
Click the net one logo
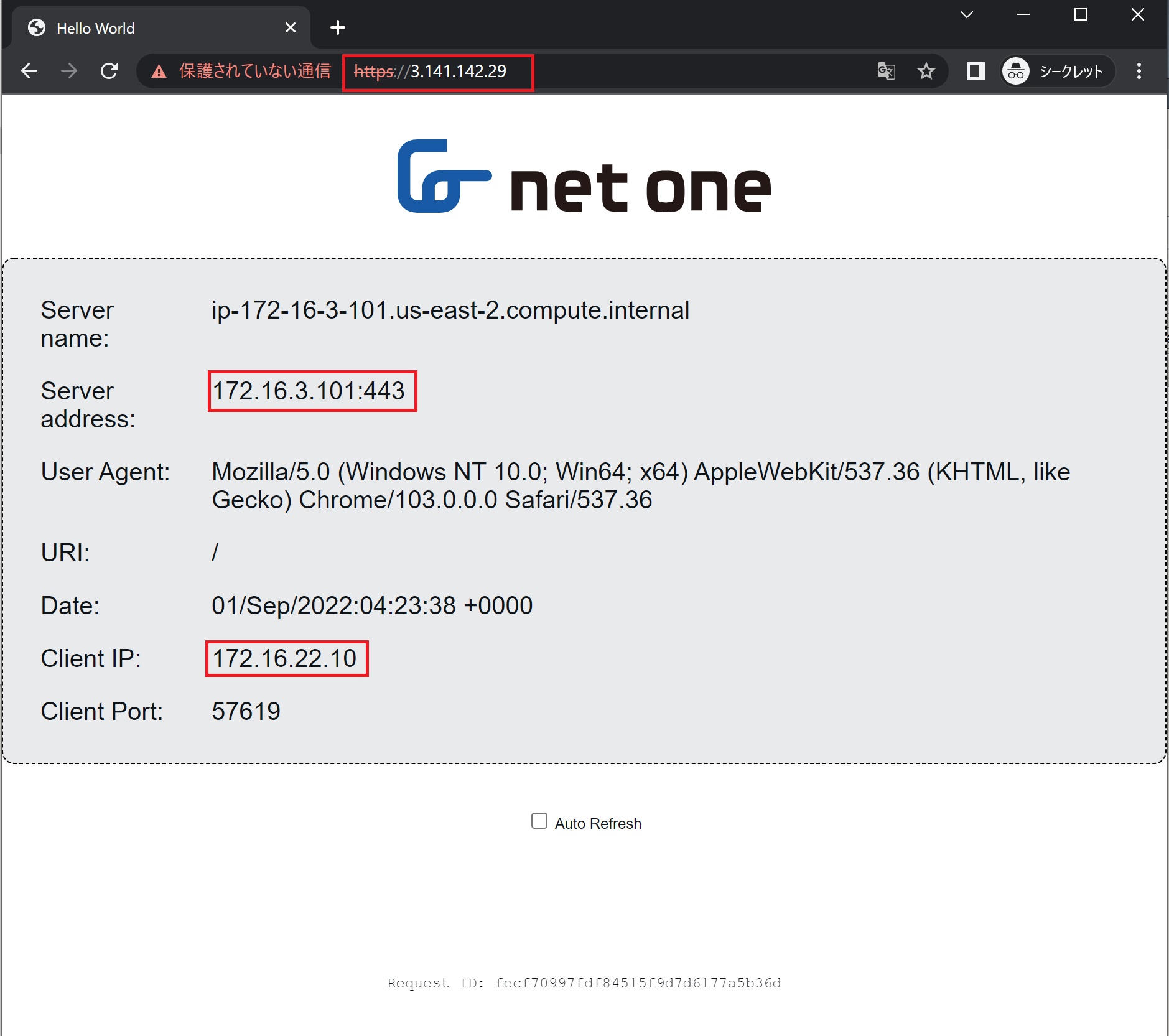point(584,176)
